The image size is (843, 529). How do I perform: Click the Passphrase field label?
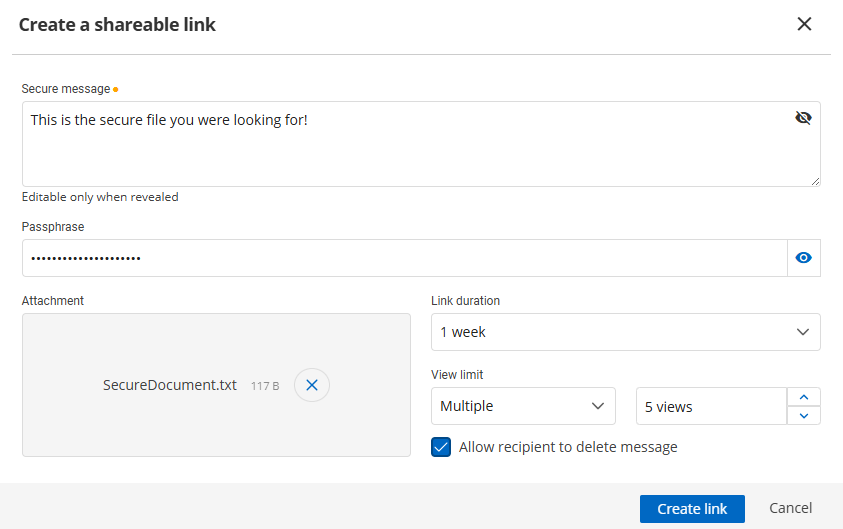[53, 227]
